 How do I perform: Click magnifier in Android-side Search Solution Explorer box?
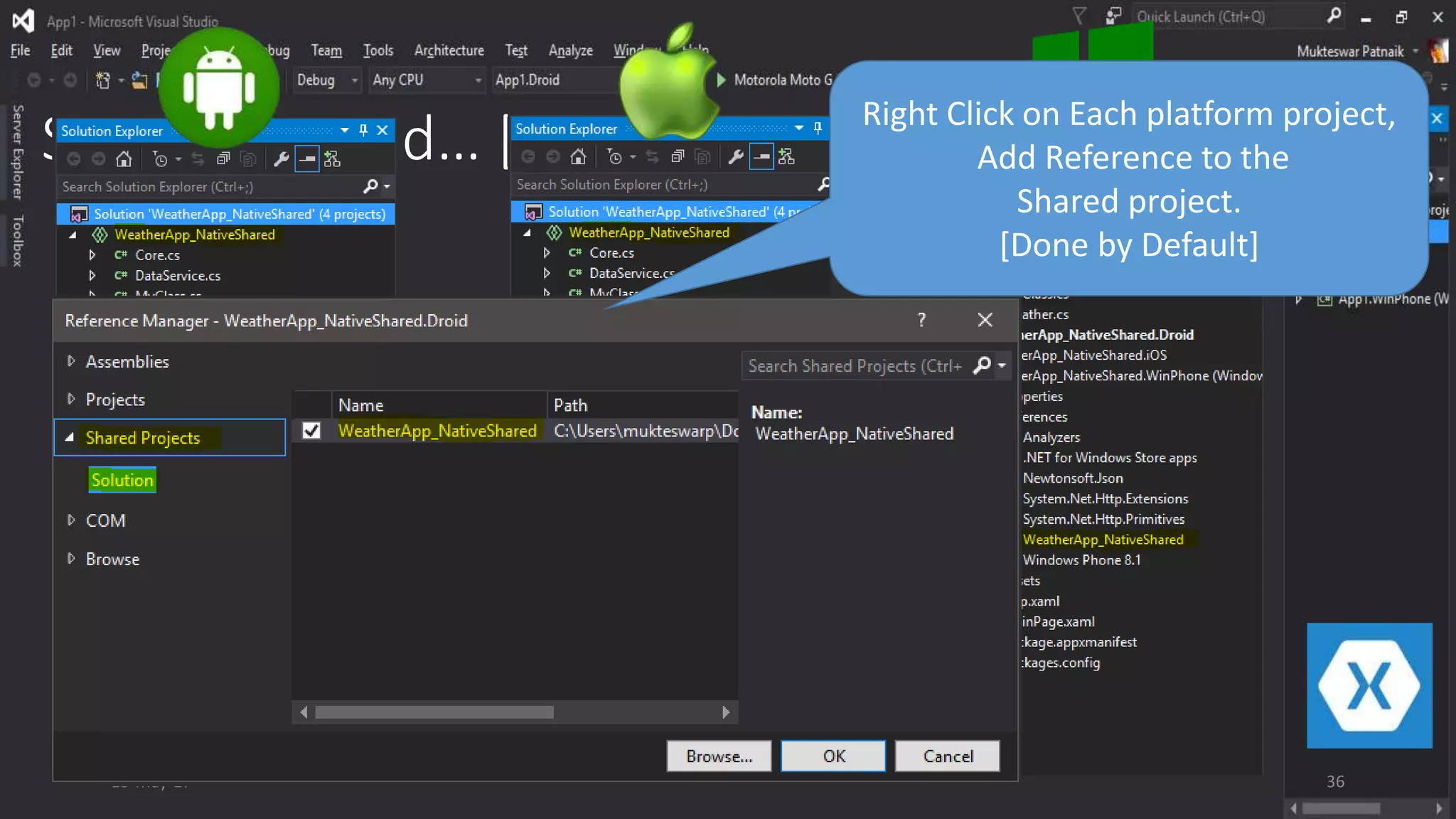click(x=370, y=186)
